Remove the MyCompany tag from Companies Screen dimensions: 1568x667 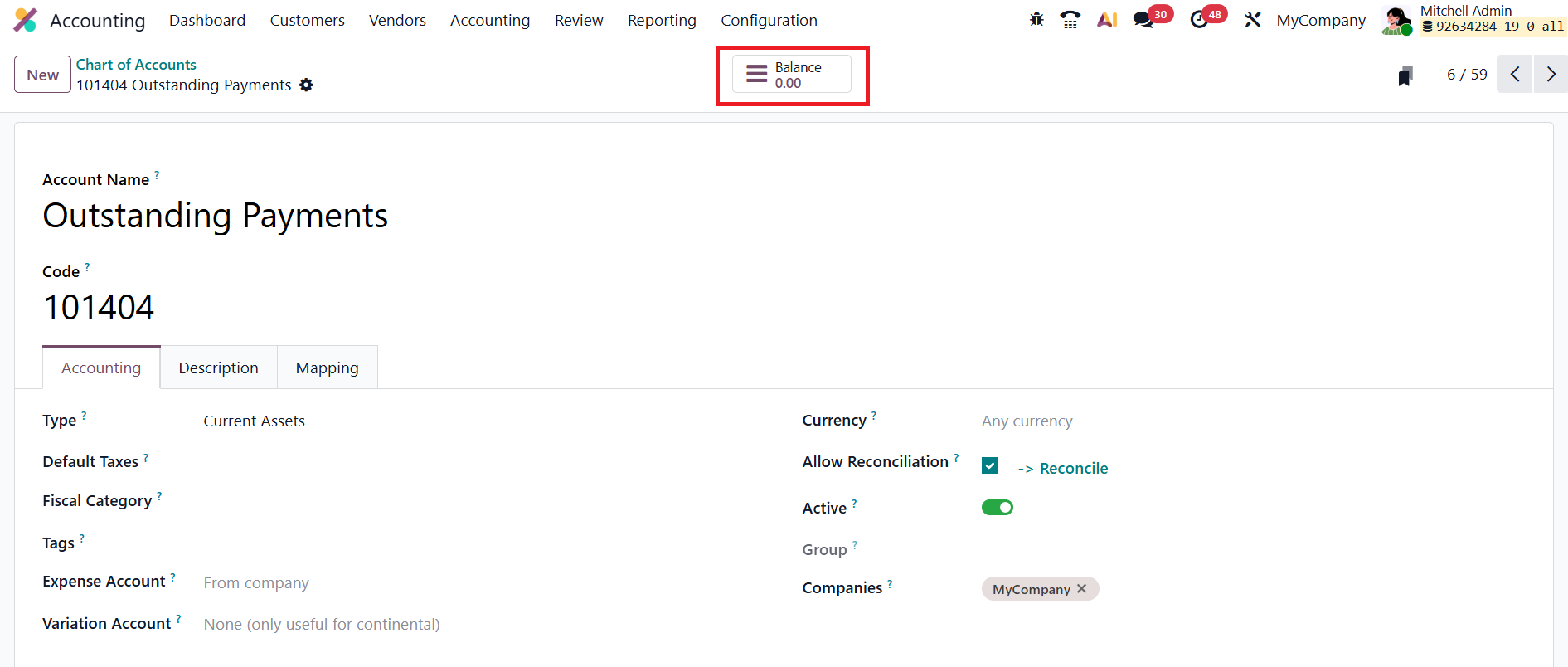pos(1082,589)
